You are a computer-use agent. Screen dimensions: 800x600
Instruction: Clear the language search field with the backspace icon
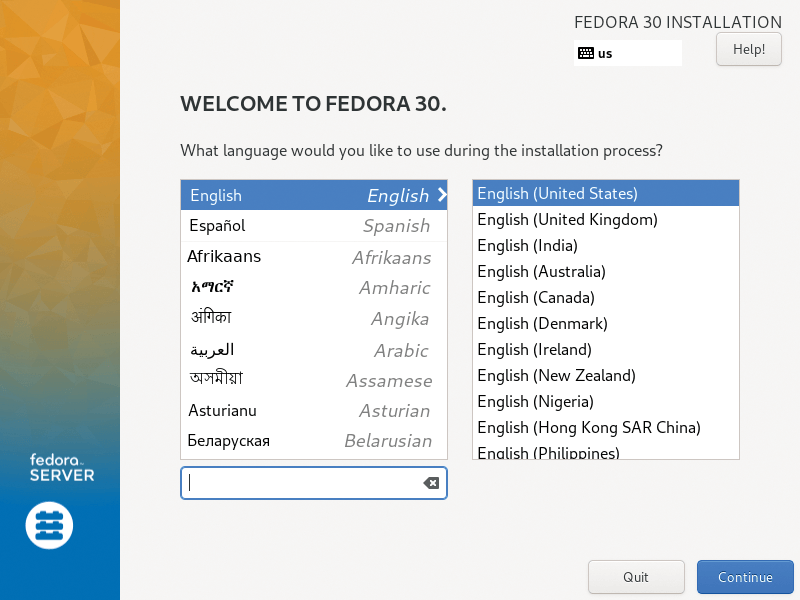[x=431, y=483]
